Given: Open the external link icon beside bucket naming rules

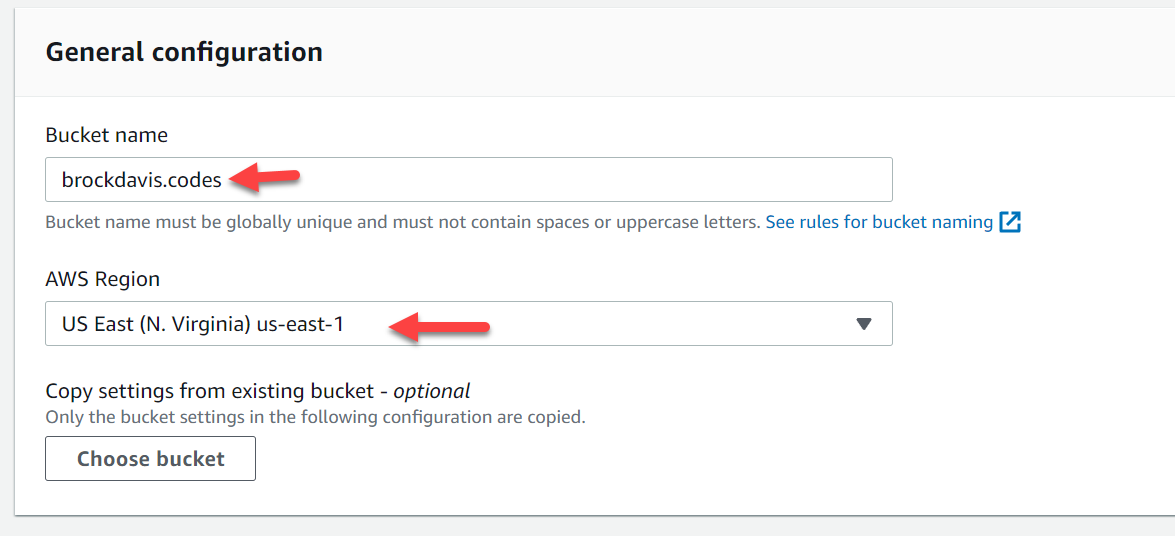Looking at the screenshot, I should point(1010,222).
